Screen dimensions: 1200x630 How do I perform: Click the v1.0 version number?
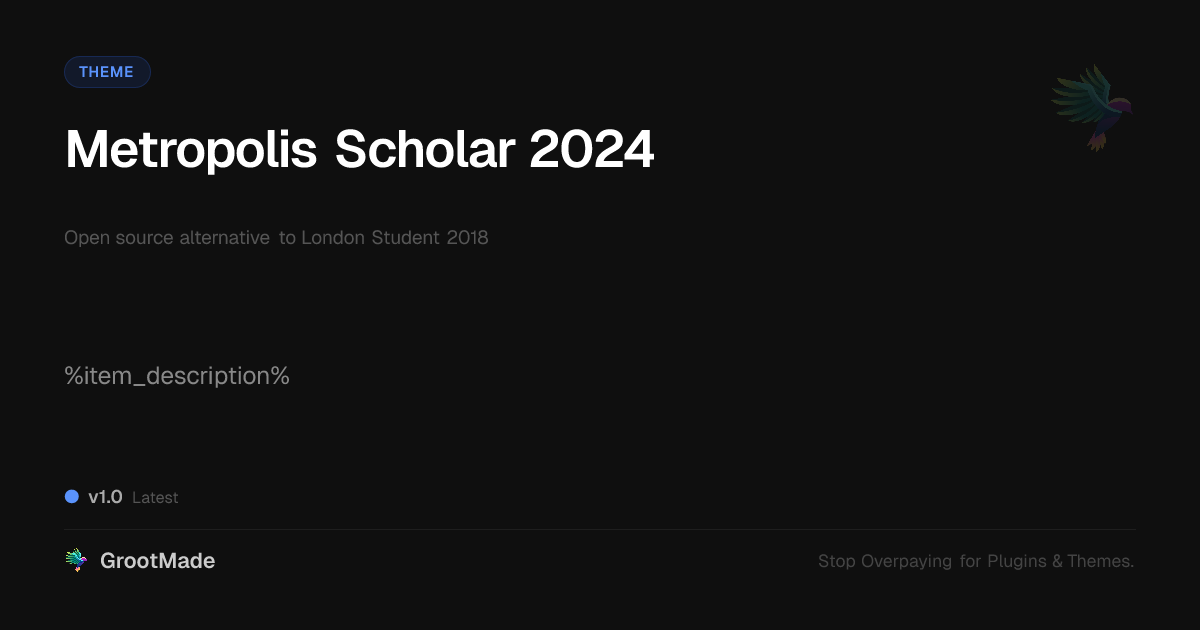point(105,497)
